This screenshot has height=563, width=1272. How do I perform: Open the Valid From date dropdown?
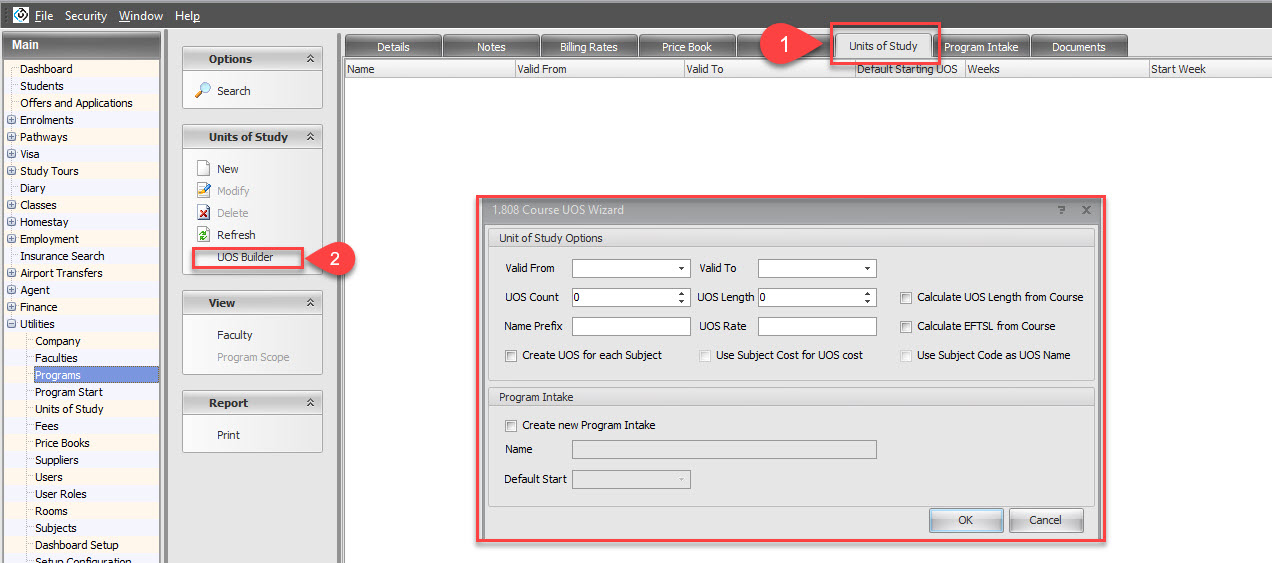tap(681, 268)
